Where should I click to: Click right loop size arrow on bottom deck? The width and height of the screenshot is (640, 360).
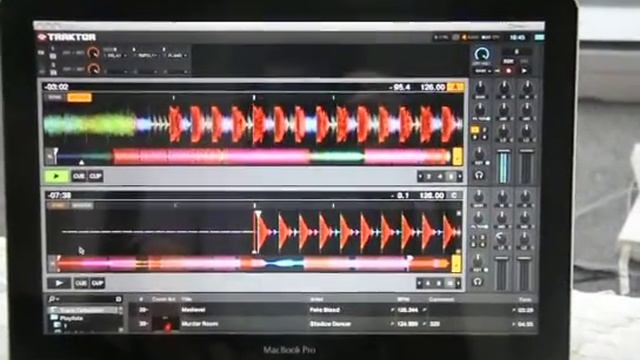(x=459, y=283)
